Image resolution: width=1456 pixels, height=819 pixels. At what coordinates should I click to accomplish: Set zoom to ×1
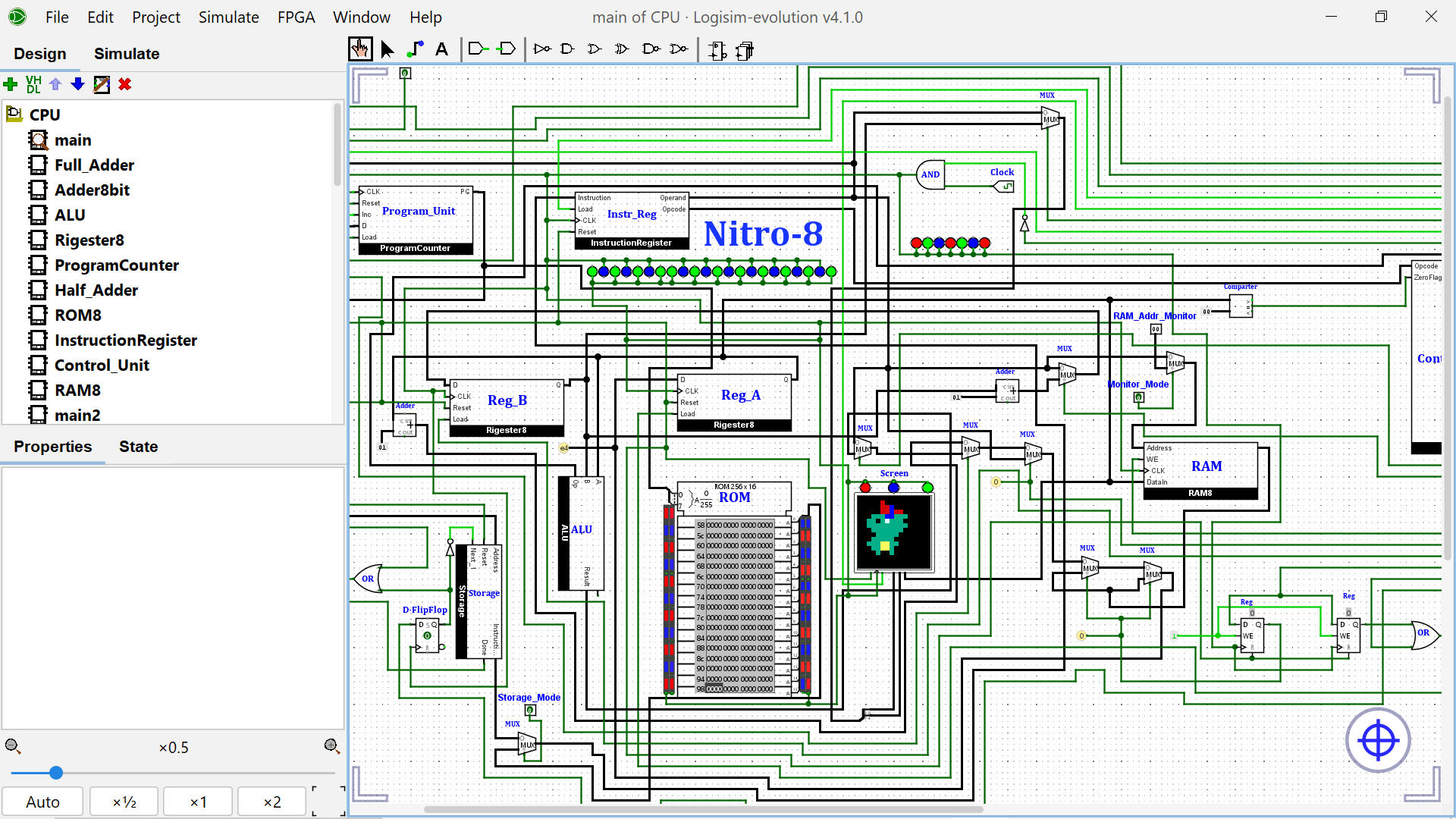click(x=199, y=802)
